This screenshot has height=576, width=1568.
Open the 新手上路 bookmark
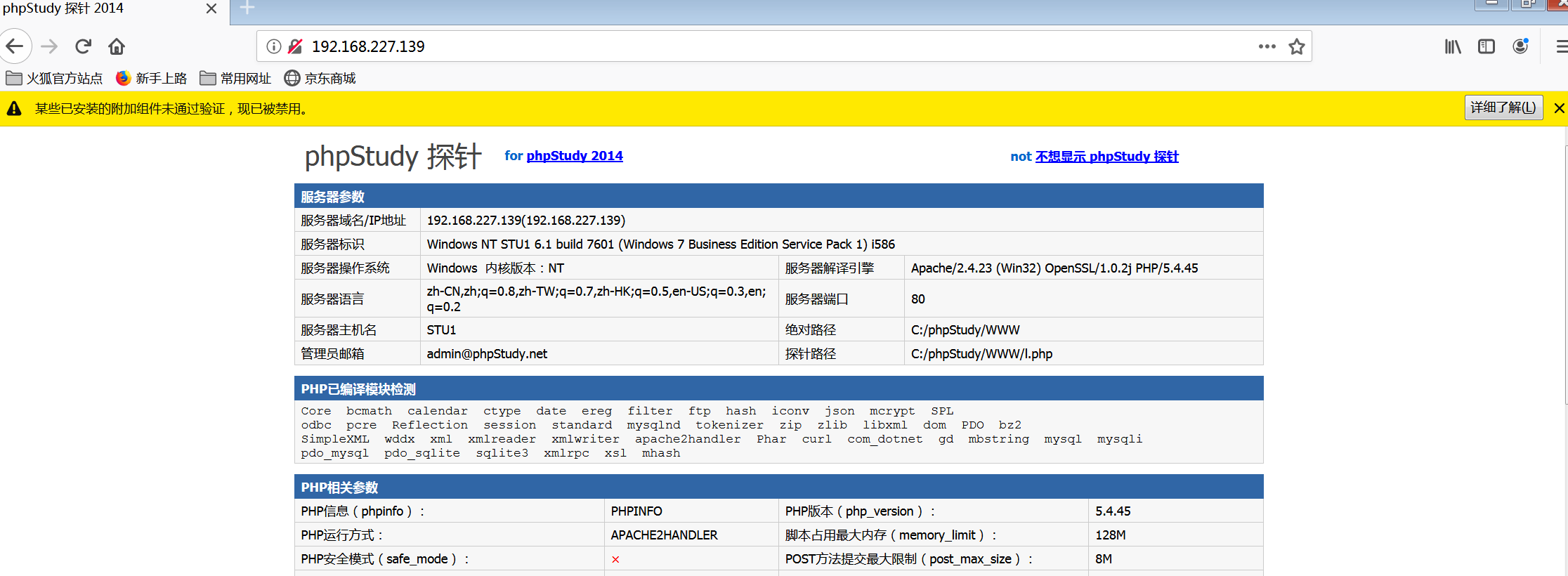[152, 78]
